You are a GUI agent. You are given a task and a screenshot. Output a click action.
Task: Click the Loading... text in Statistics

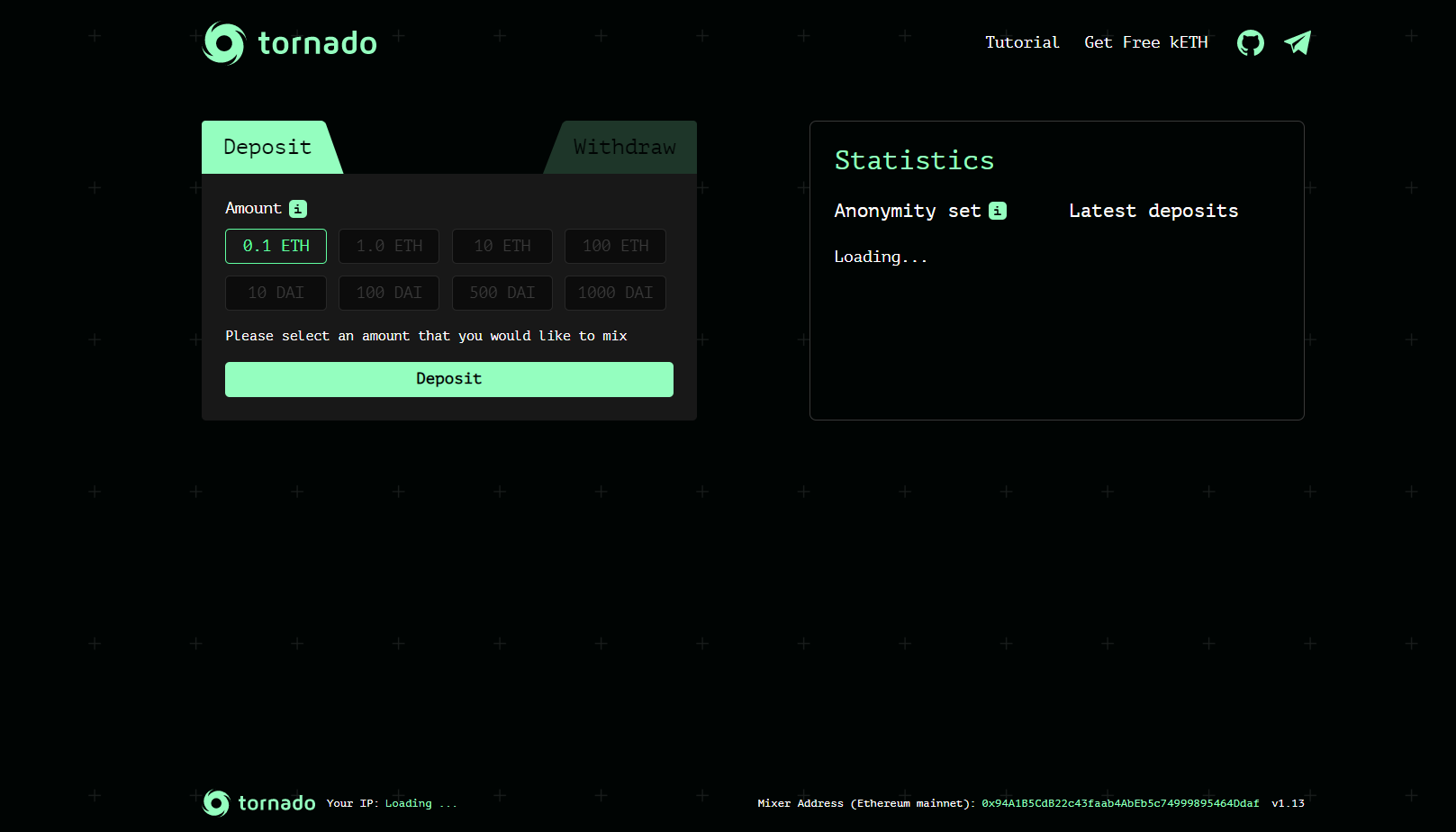881,257
